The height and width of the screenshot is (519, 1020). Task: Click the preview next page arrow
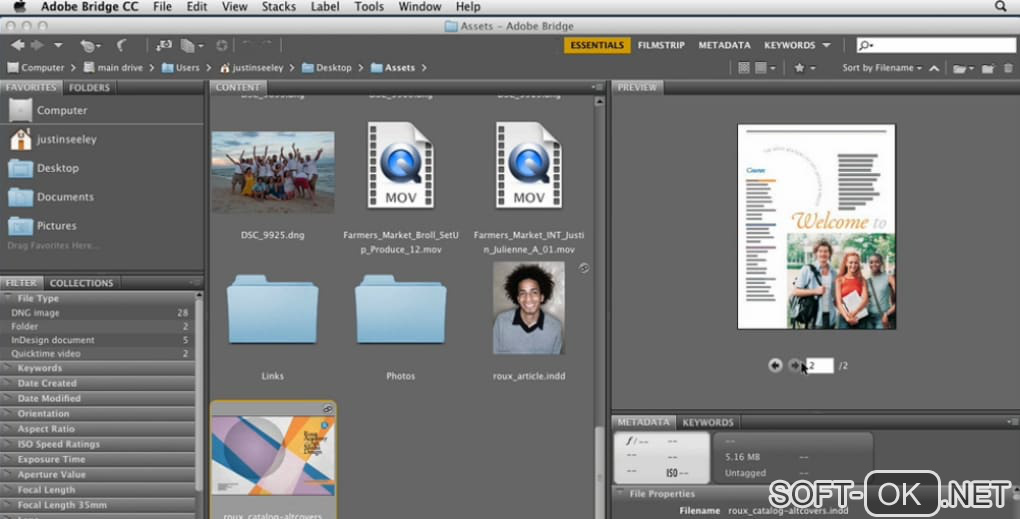click(795, 366)
